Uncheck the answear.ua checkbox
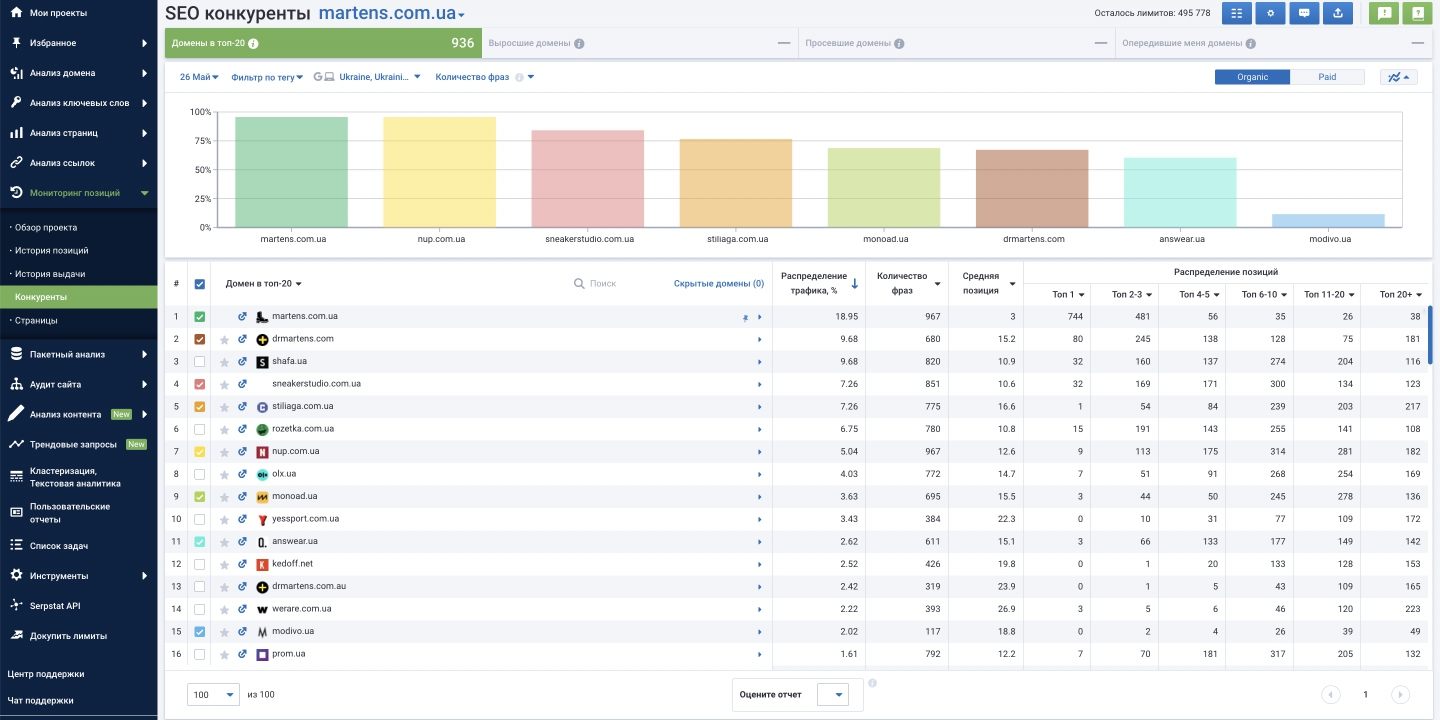 pos(200,542)
